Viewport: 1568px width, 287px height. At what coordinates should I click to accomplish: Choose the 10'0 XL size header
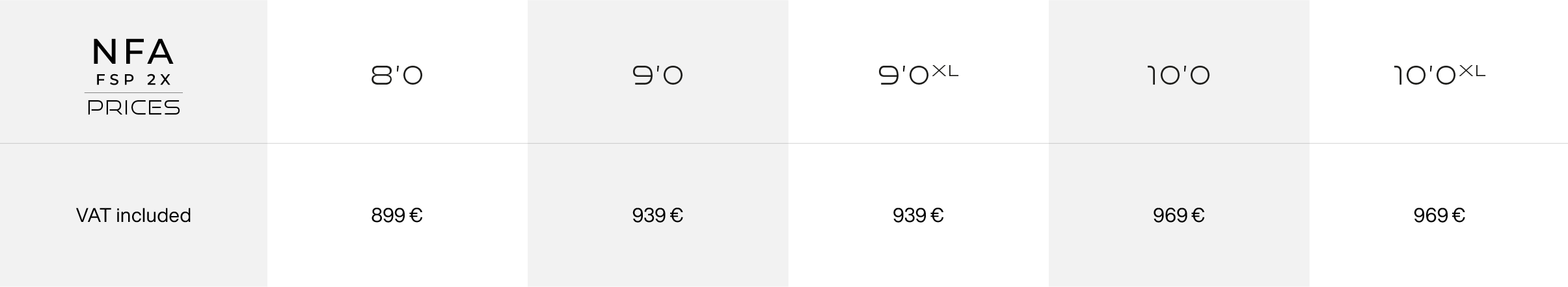pyautogui.click(x=1439, y=74)
